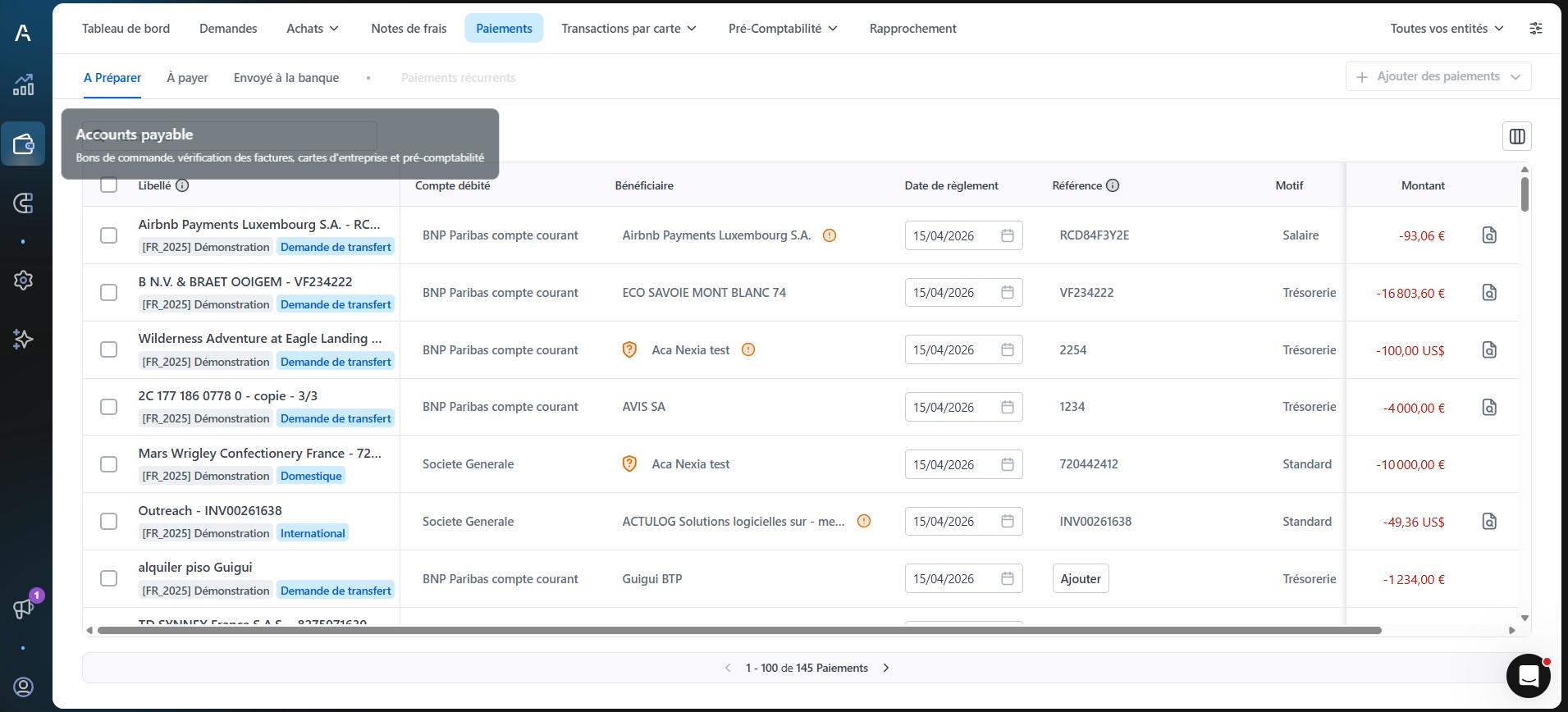The image size is (1568, 712).
Task: Go to previous page of payments
Action: tap(728, 668)
